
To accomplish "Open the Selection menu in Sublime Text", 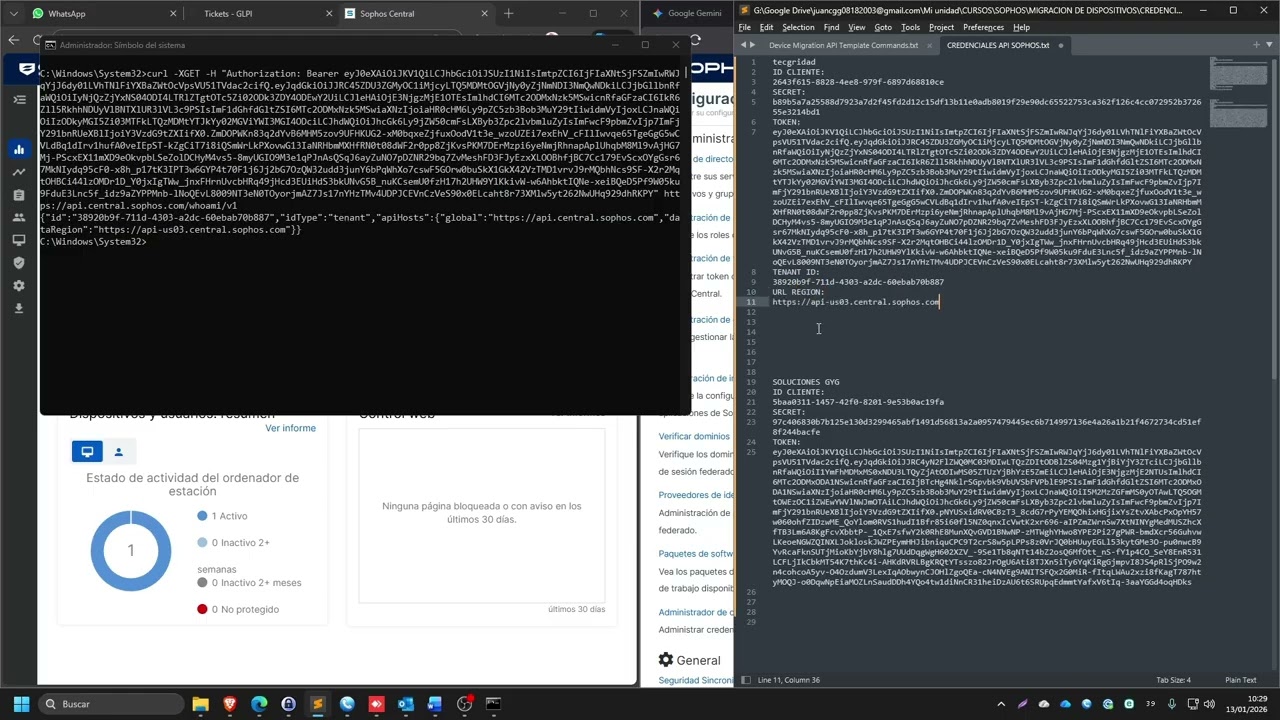I will 798,27.
